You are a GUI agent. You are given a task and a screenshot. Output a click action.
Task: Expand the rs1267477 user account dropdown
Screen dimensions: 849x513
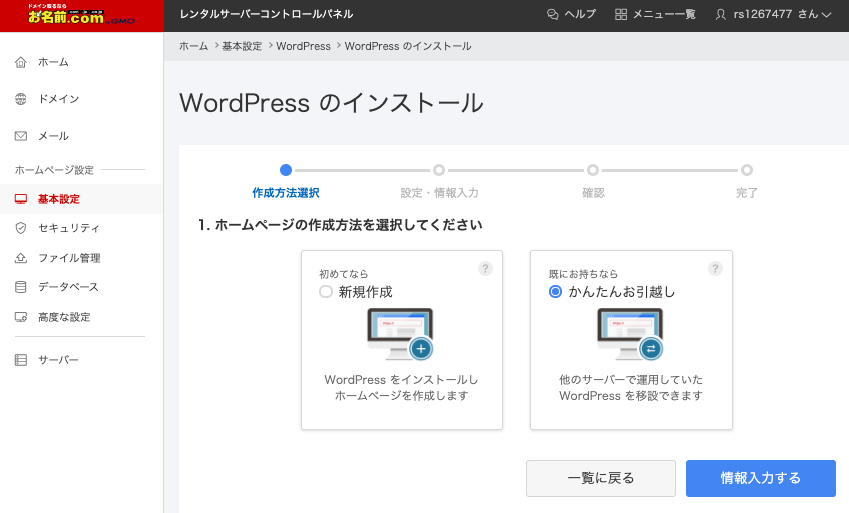click(773, 14)
